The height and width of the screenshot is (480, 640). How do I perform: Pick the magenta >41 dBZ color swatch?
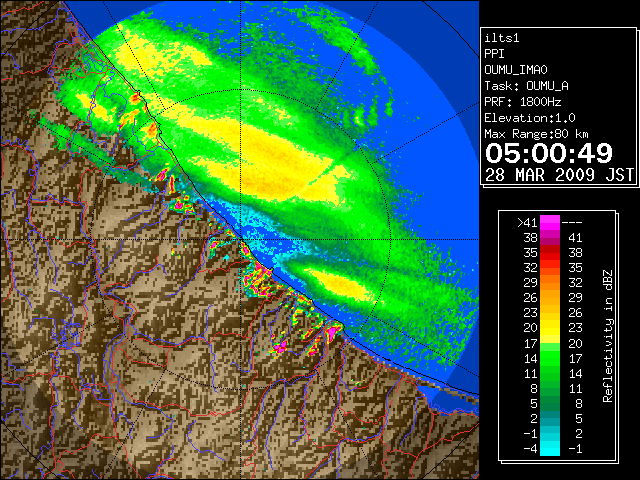[550, 223]
